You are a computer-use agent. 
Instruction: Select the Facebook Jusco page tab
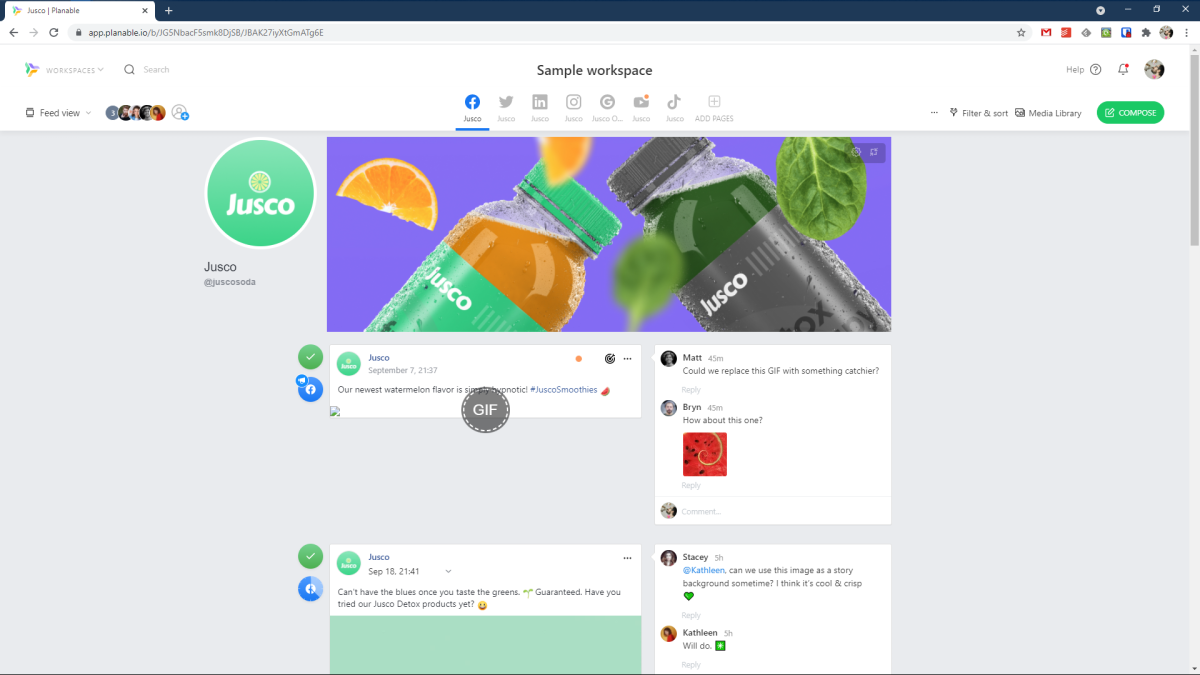[472, 108]
